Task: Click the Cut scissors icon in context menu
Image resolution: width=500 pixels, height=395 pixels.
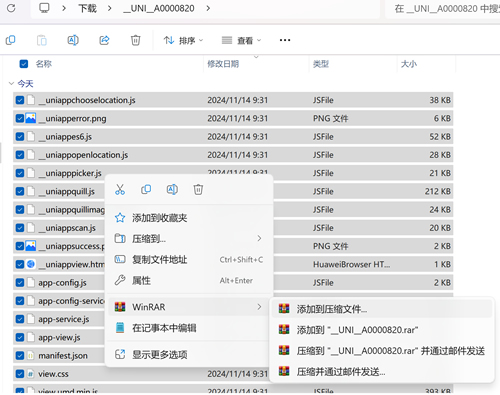Action: pyautogui.click(x=120, y=189)
